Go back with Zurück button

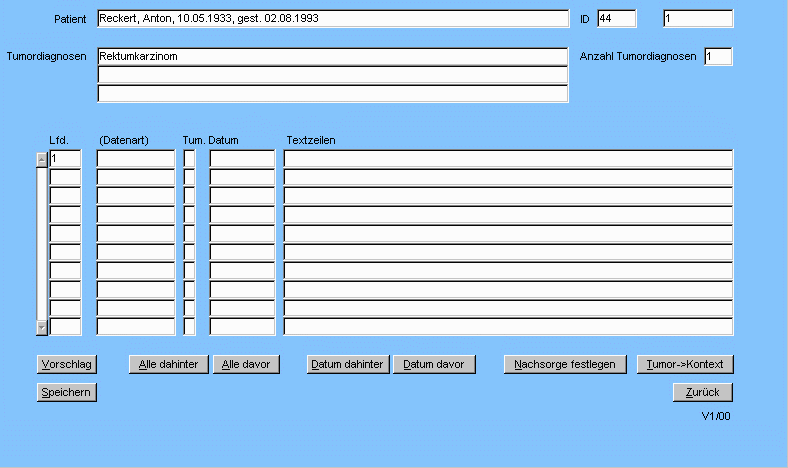[704, 392]
